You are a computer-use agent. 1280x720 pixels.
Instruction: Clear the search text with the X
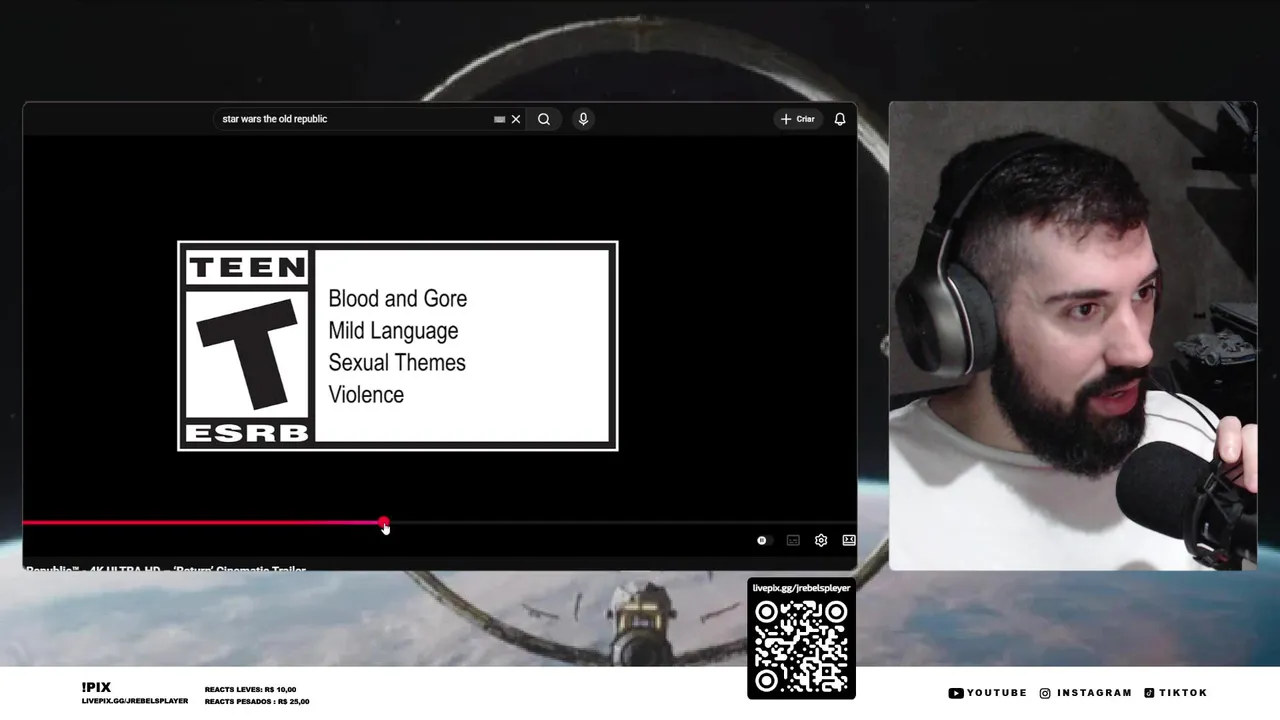coord(516,119)
